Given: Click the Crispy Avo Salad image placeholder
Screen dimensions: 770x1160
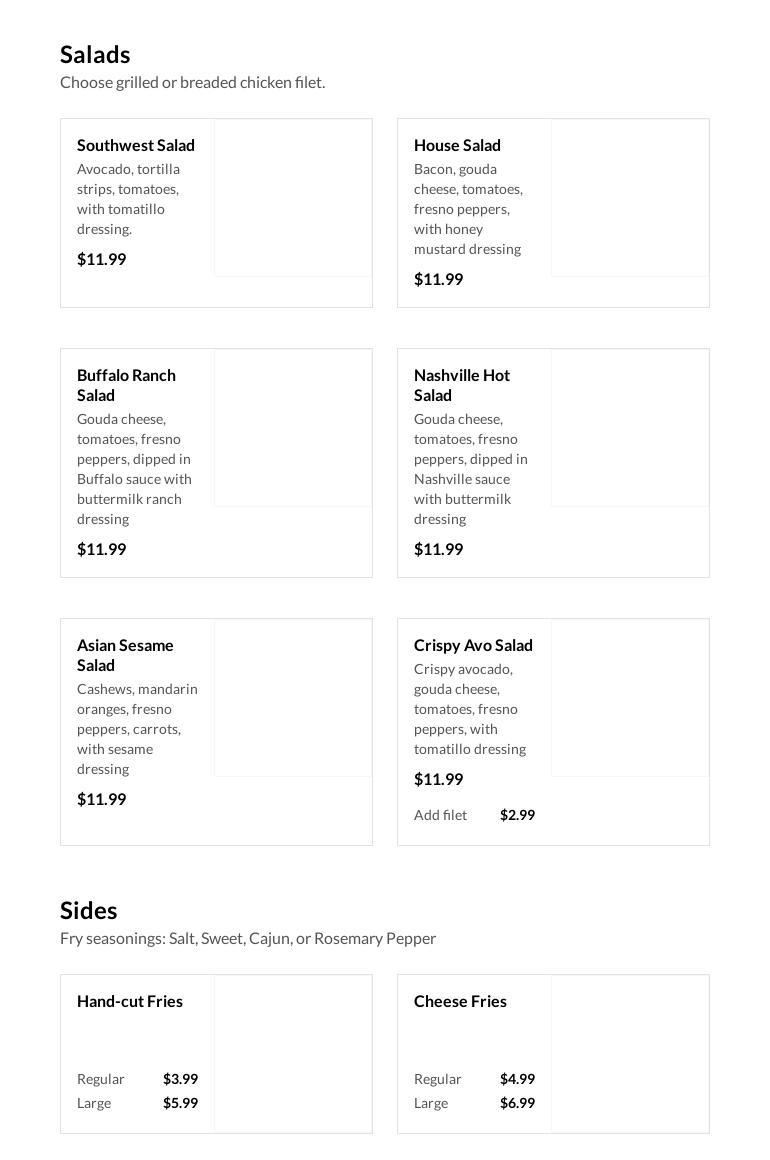Looking at the screenshot, I should (630, 697).
